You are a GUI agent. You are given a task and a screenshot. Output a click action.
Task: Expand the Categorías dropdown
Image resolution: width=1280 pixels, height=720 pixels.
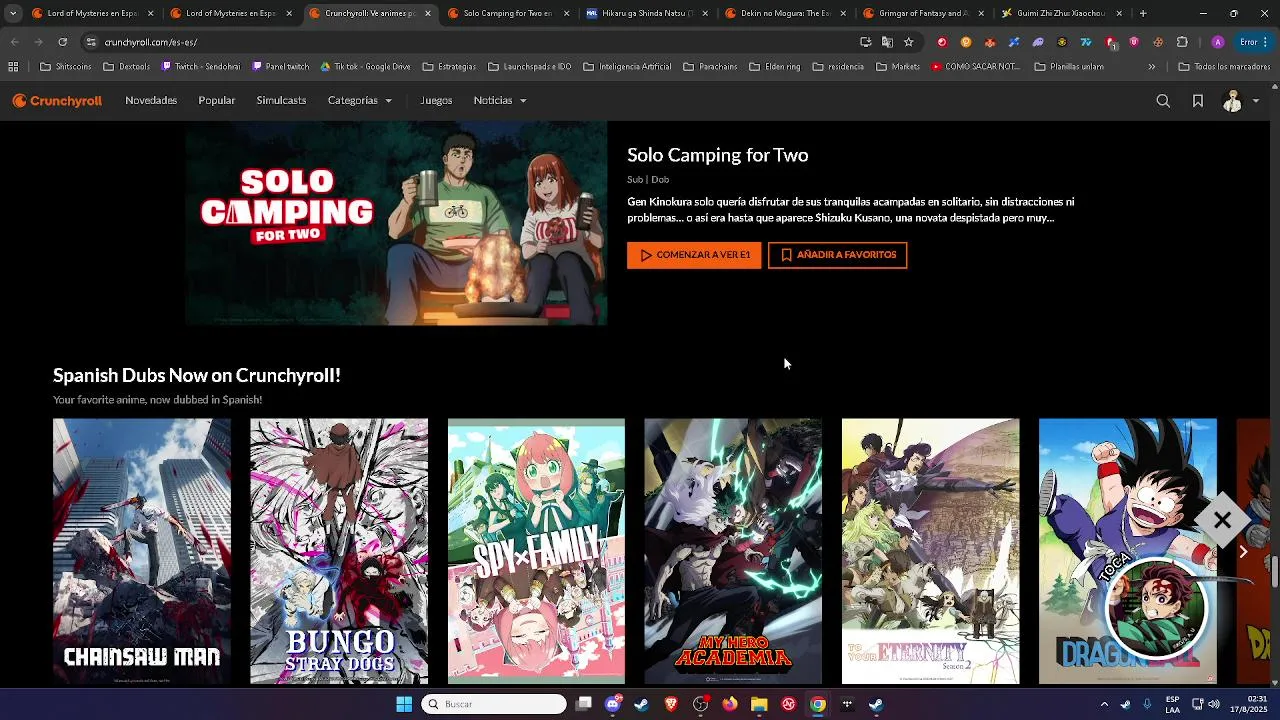(360, 100)
